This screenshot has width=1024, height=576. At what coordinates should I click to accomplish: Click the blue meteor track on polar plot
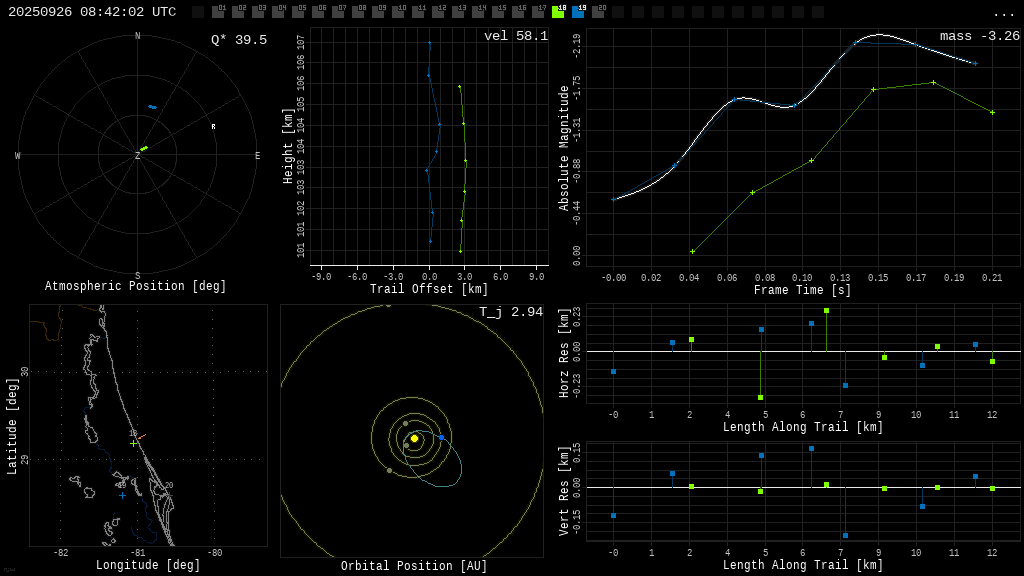coord(152,107)
